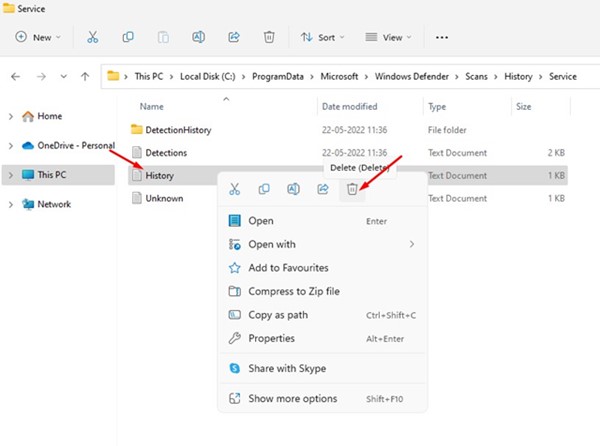The image size is (600, 446).
Task: Click the Rename icon in the context menu
Action: pos(293,189)
